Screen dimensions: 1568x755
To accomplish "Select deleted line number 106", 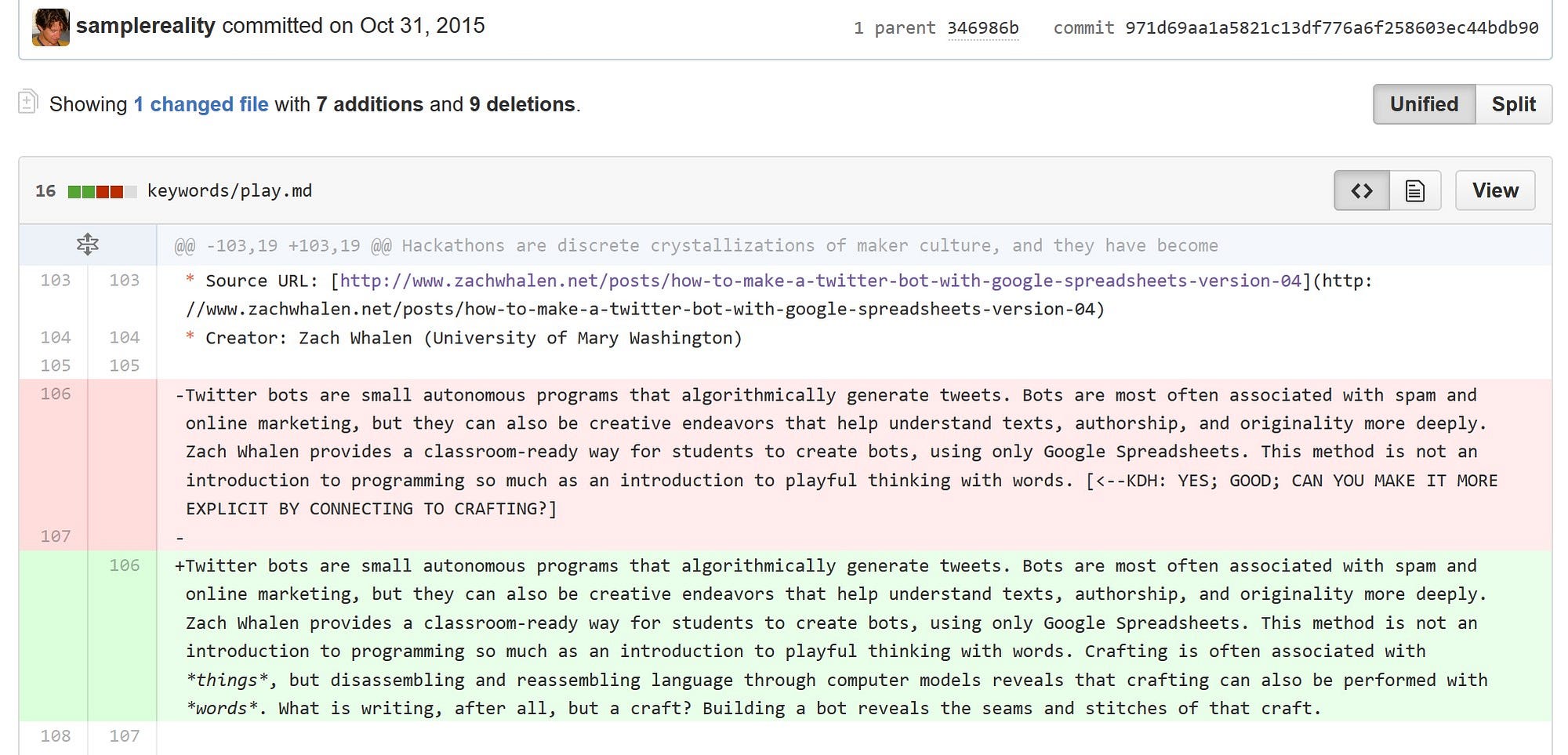I will (x=55, y=394).
